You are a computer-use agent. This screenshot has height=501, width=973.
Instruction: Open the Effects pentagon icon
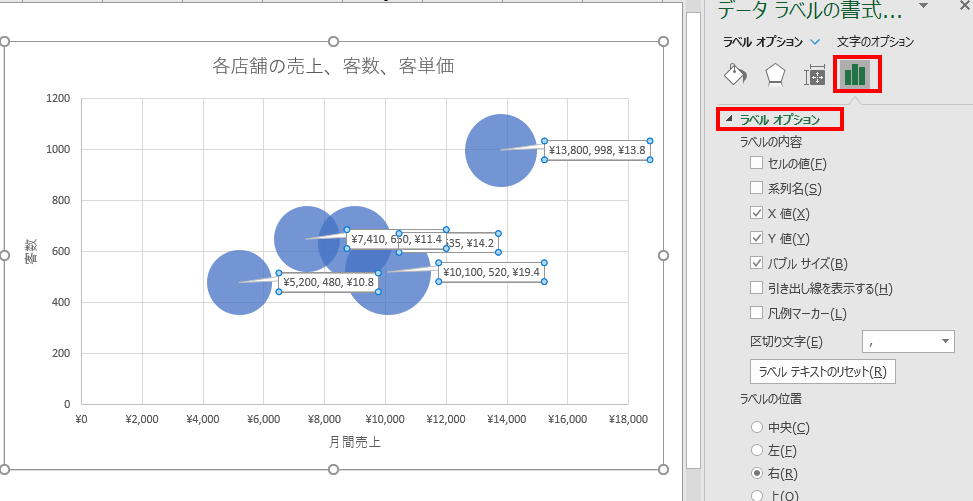pyautogui.click(x=775, y=75)
